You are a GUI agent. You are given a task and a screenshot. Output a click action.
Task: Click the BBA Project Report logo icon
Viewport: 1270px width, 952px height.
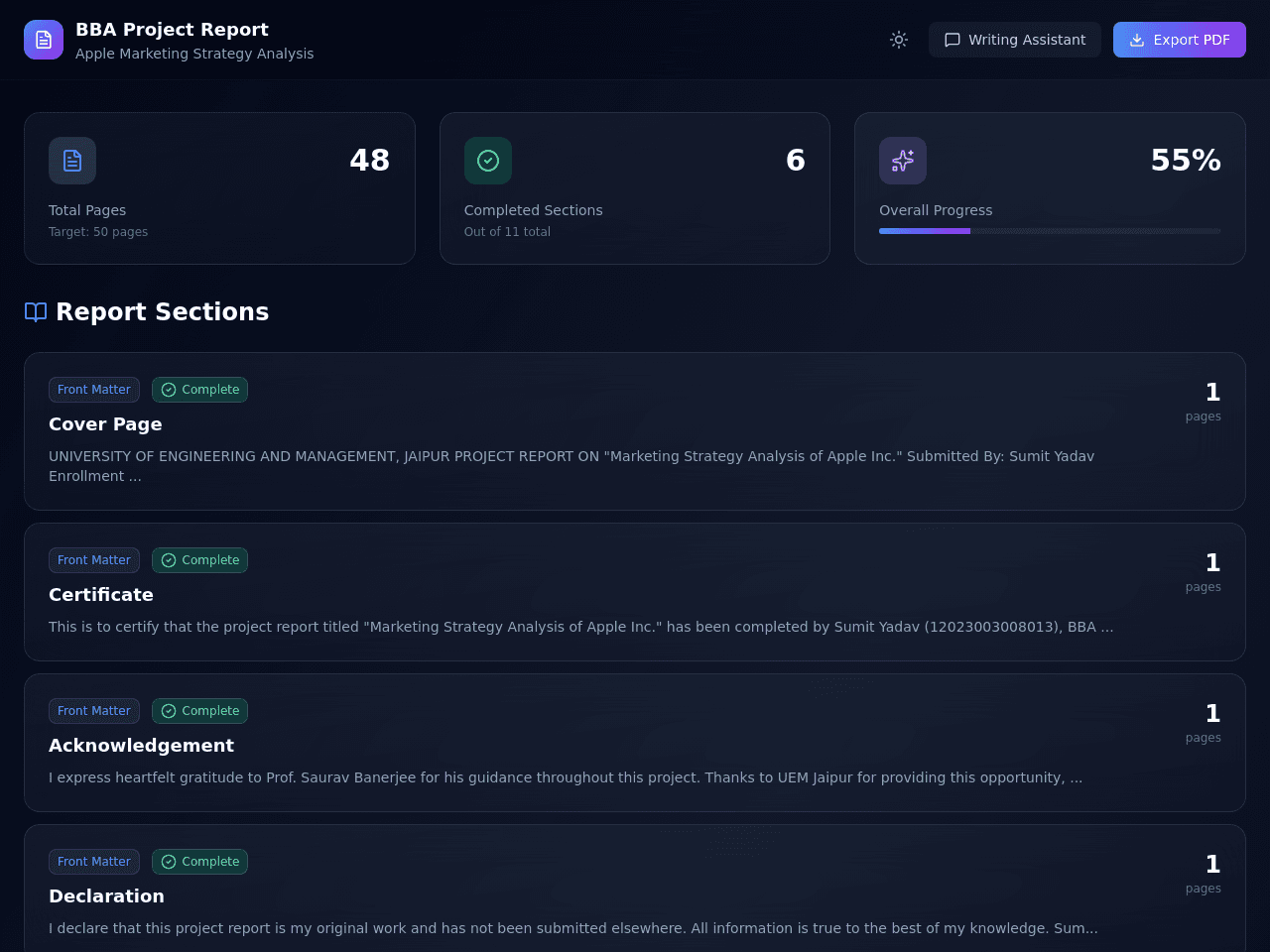(x=44, y=40)
